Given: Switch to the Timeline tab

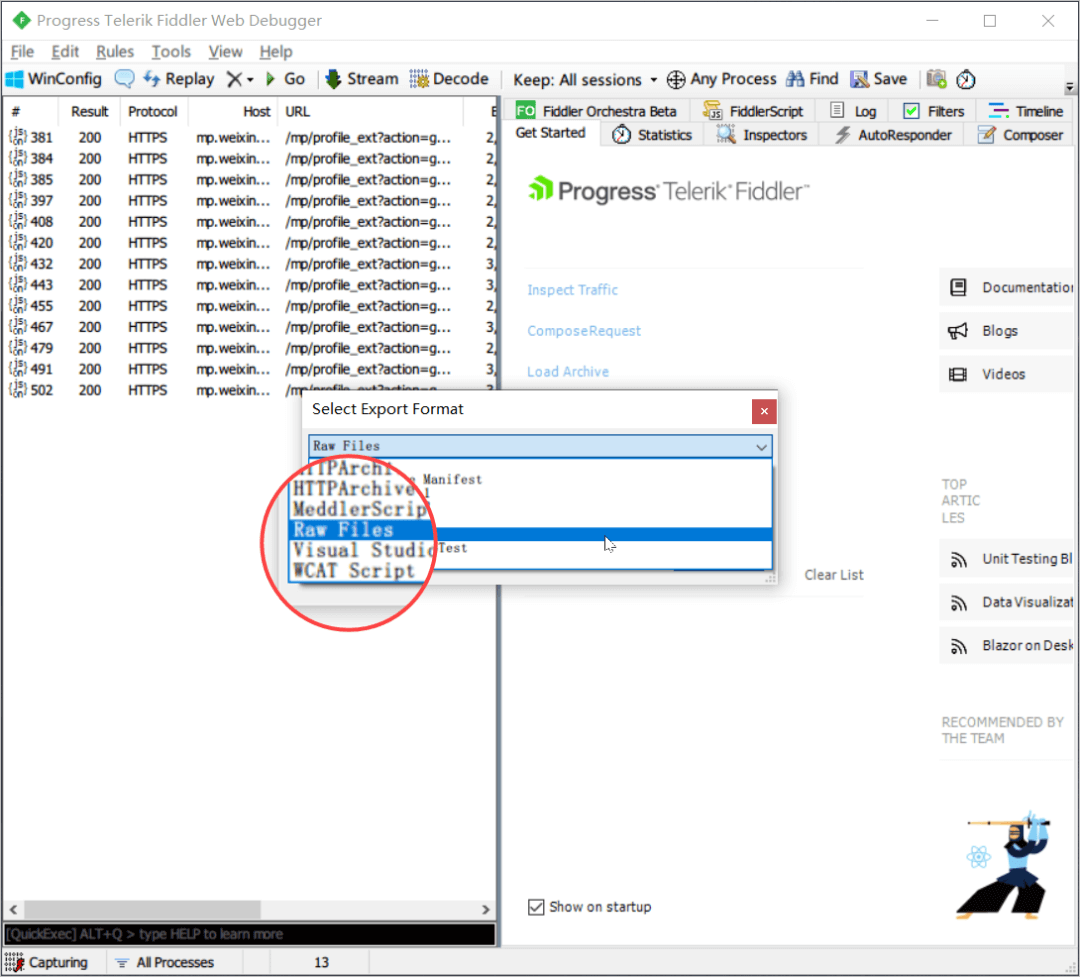Looking at the screenshot, I should coord(1026,111).
